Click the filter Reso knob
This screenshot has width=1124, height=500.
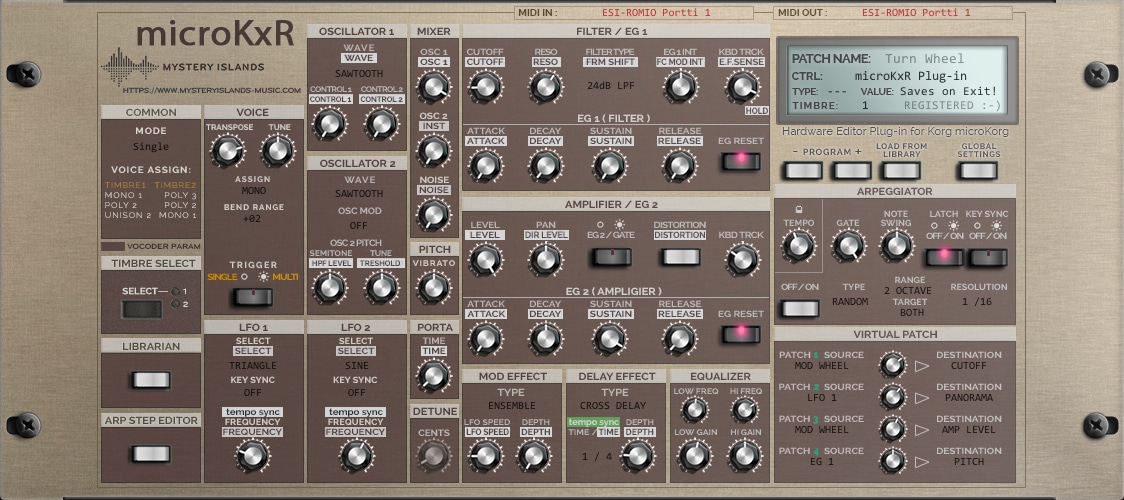[546, 87]
